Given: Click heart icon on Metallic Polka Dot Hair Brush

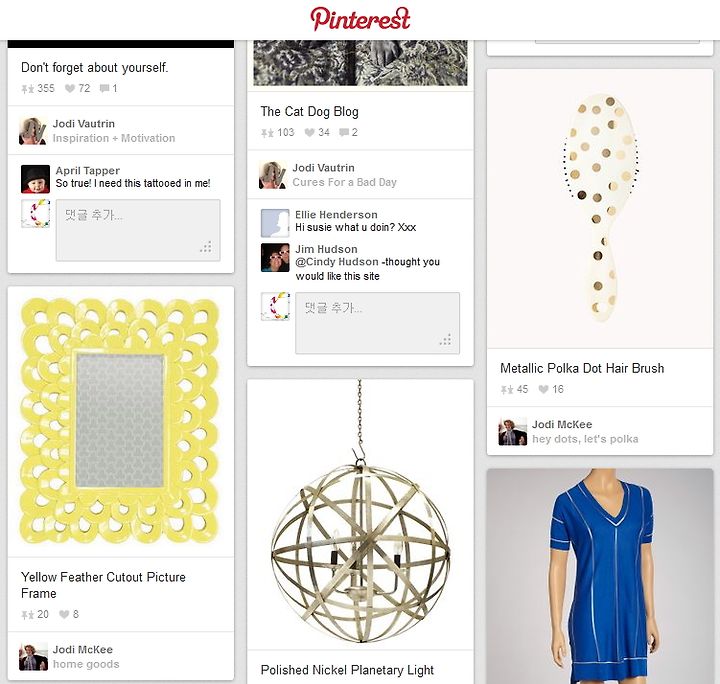Looking at the screenshot, I should (x=543, y=389).
